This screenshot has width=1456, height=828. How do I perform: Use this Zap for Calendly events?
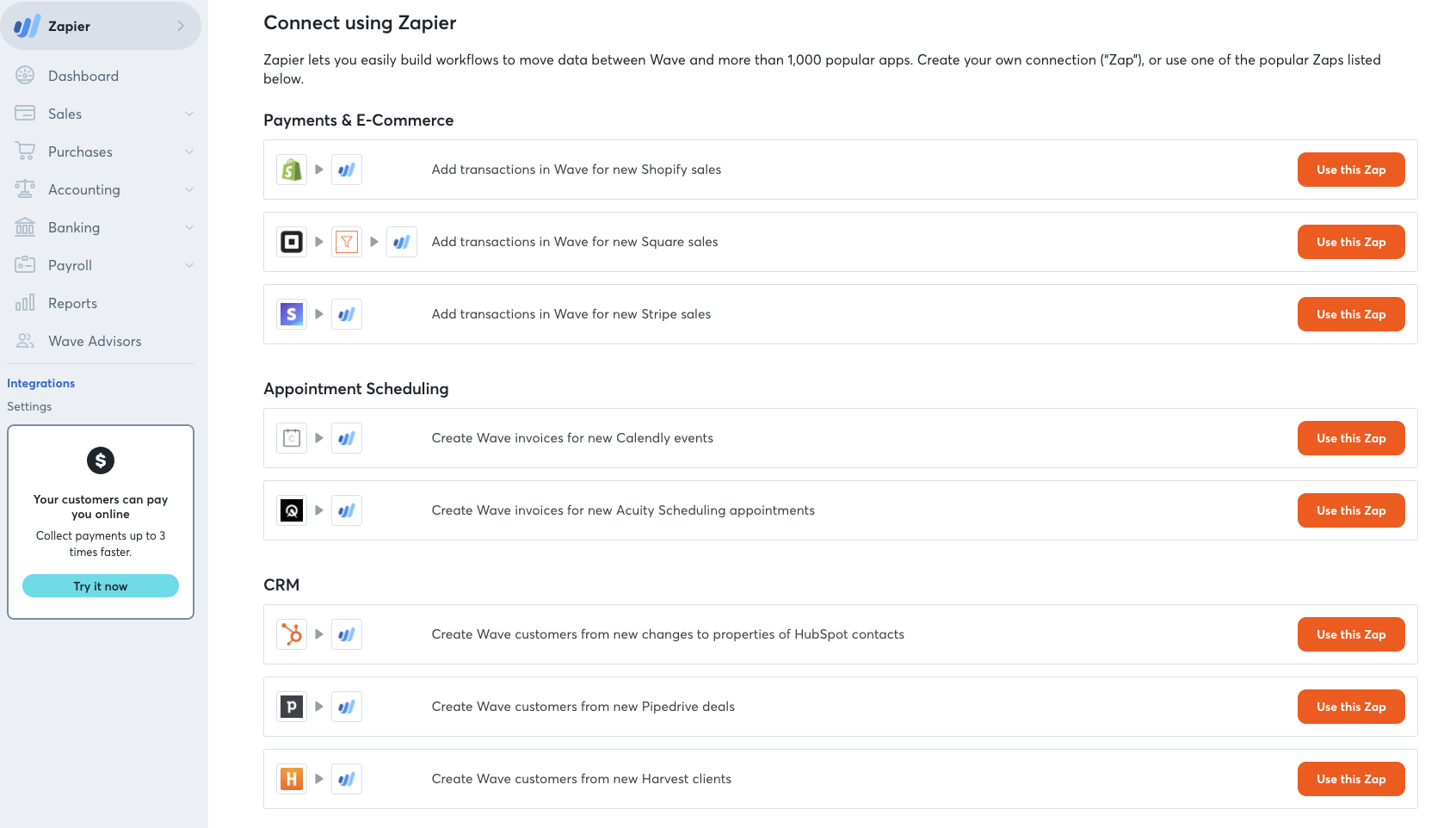[x=1351, y=438]
